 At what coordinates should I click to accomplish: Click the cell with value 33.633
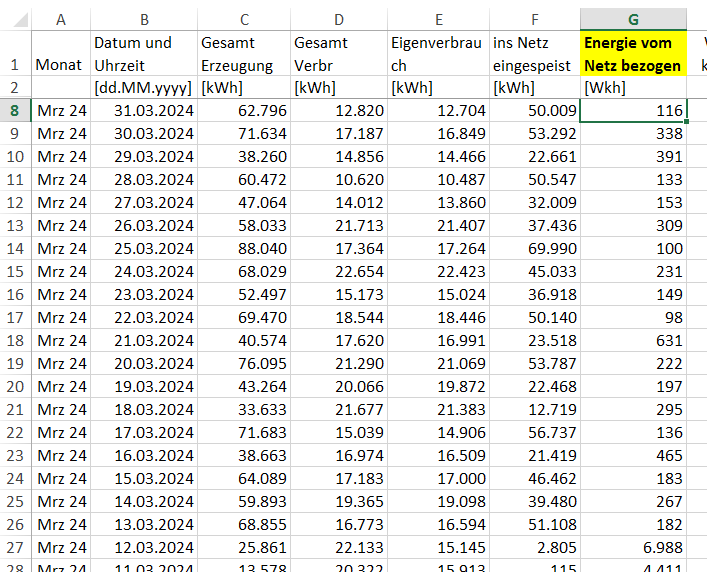click(x=244, y=409)
